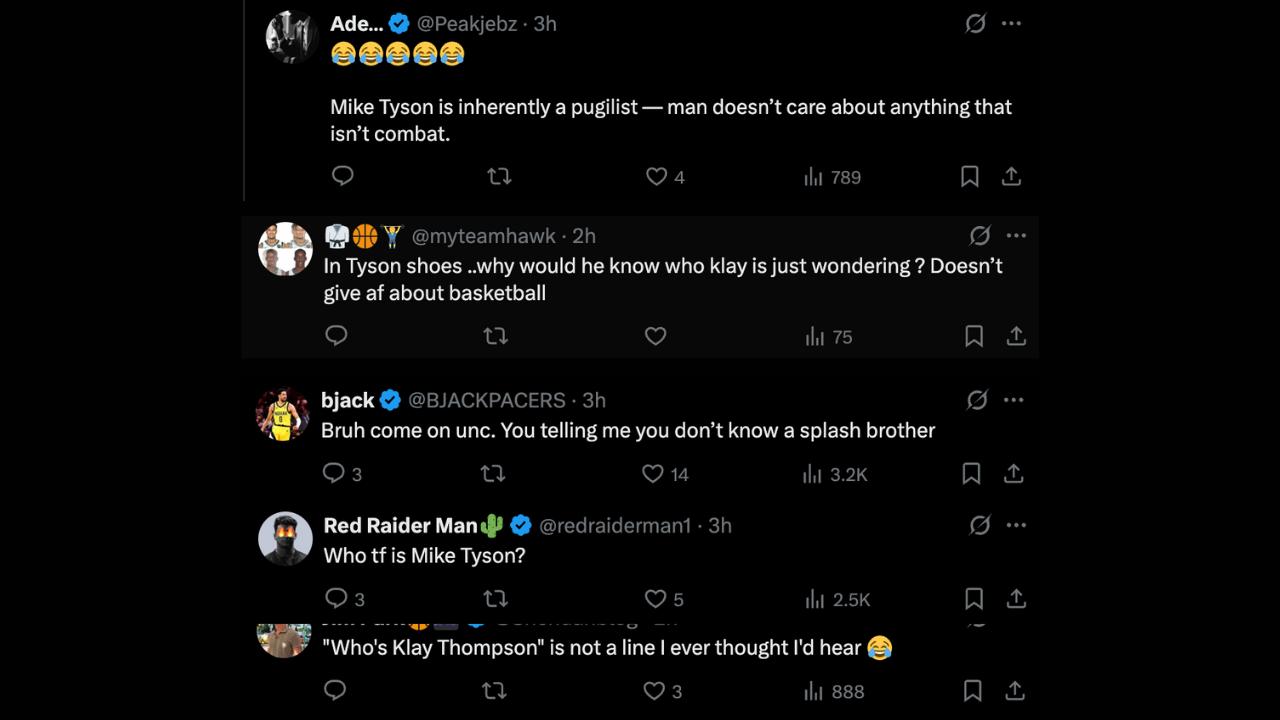Share @Peakjebz's pugilist tweet

click(x=1011, y=176)
